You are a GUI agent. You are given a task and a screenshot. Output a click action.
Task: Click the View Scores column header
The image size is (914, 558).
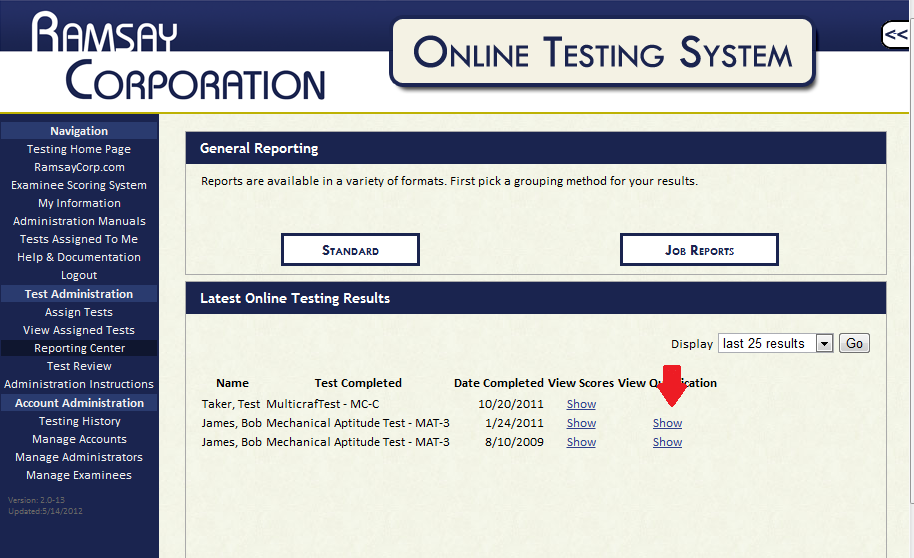[581, 383]
